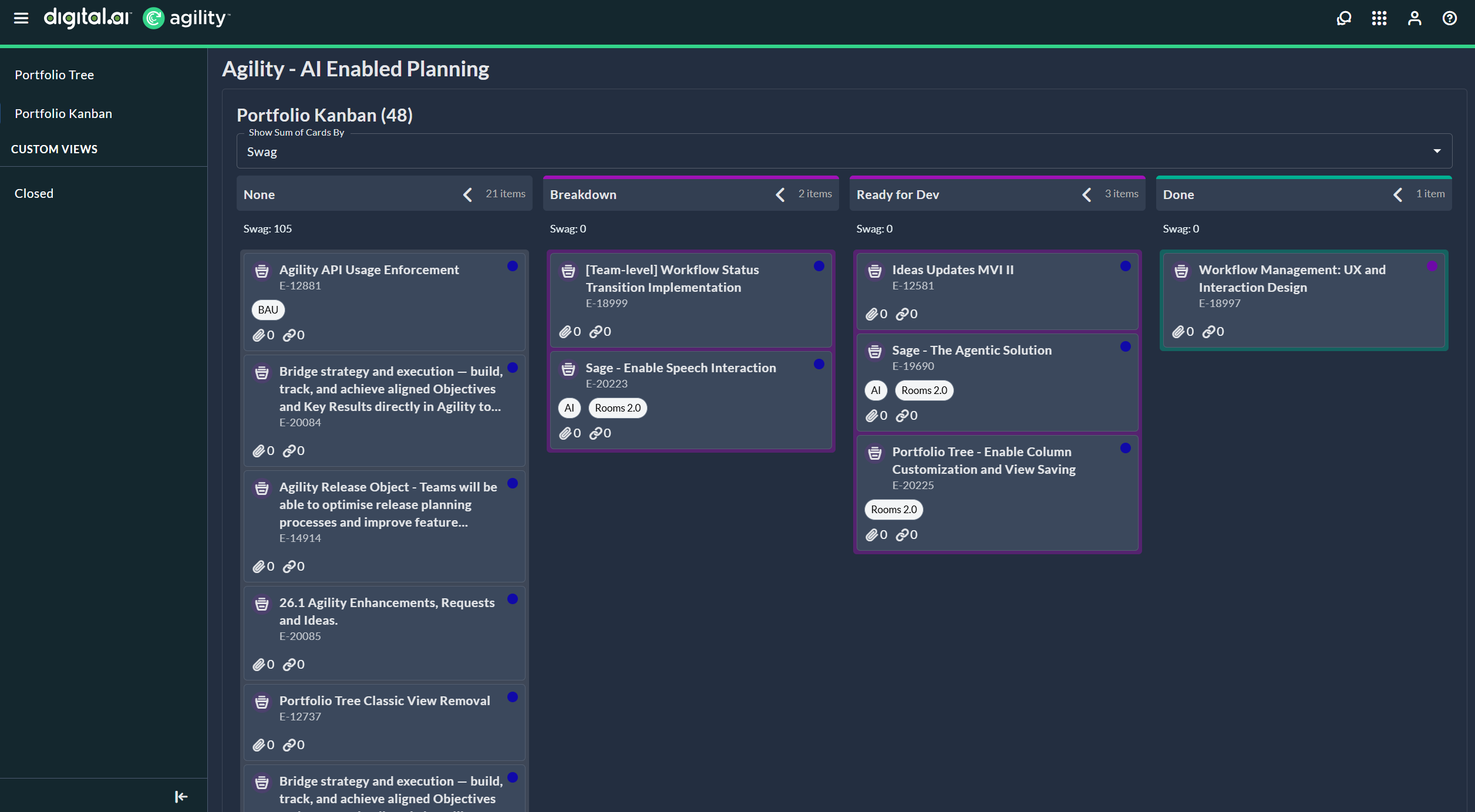
Task: Click Rooms 2.0 tag on Portfolio Tree Column card
Action: (x=894, y=509)
